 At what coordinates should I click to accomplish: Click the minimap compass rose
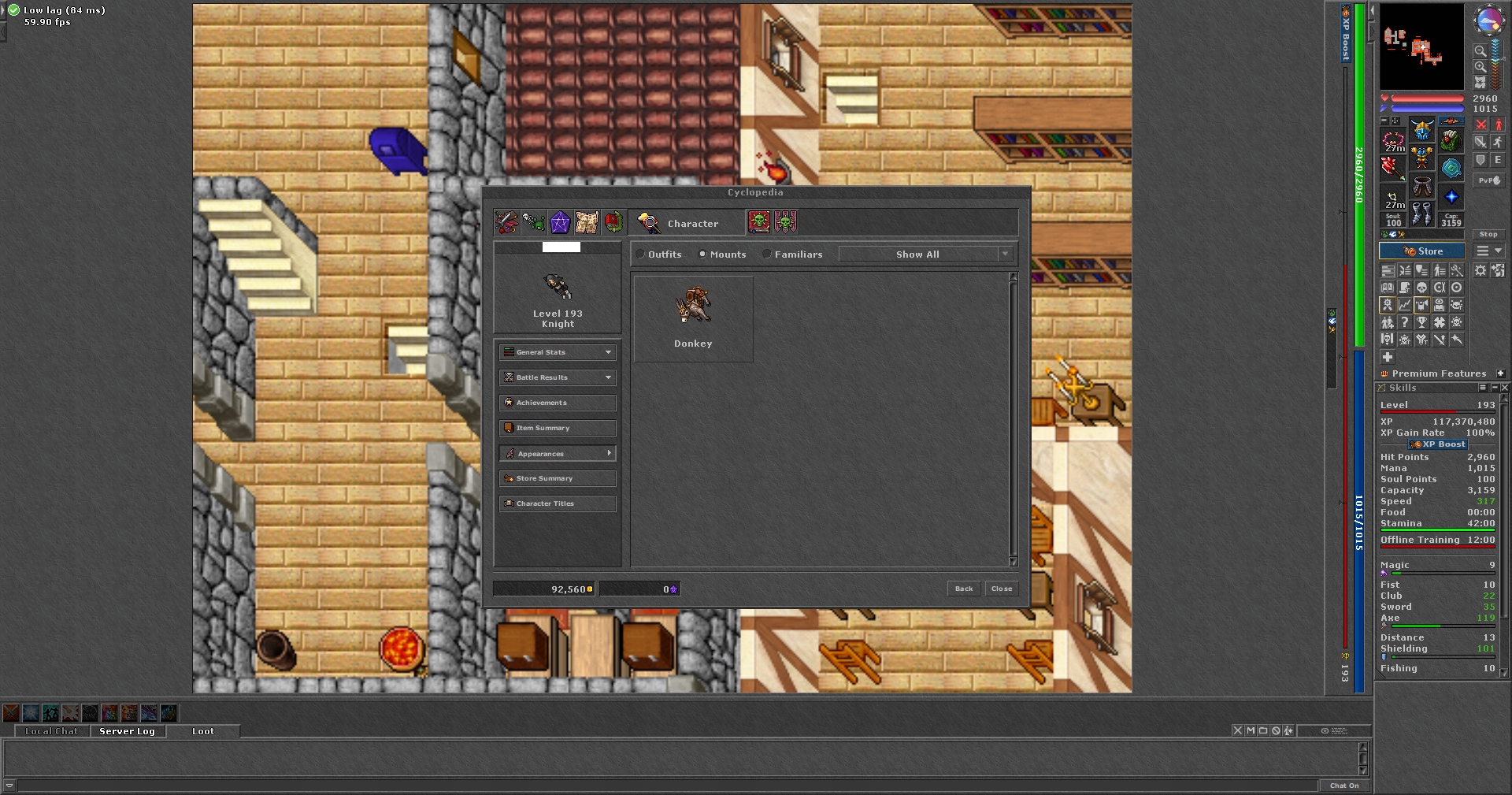pos(1488,21)
